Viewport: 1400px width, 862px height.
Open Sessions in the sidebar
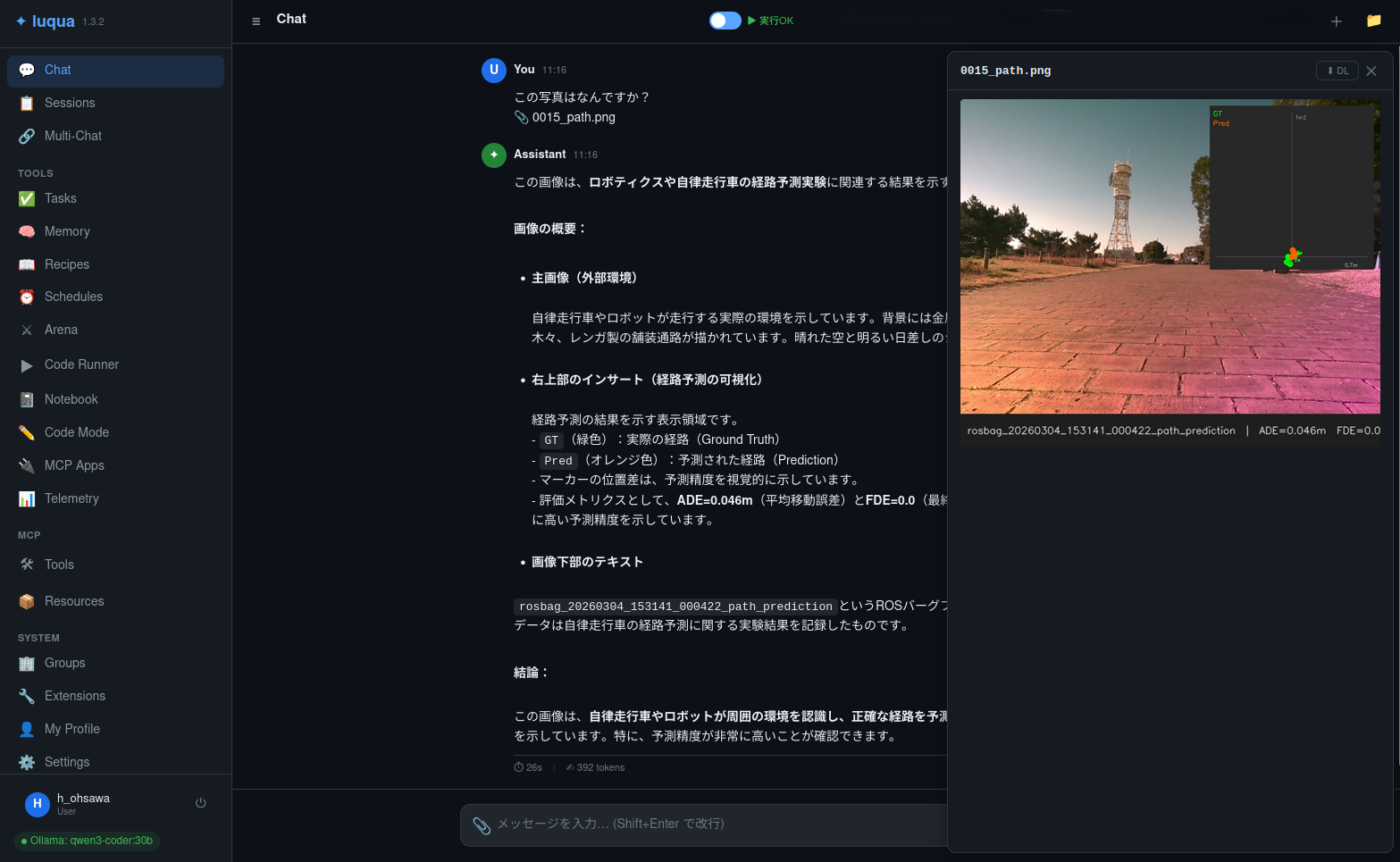coord(70,103)
